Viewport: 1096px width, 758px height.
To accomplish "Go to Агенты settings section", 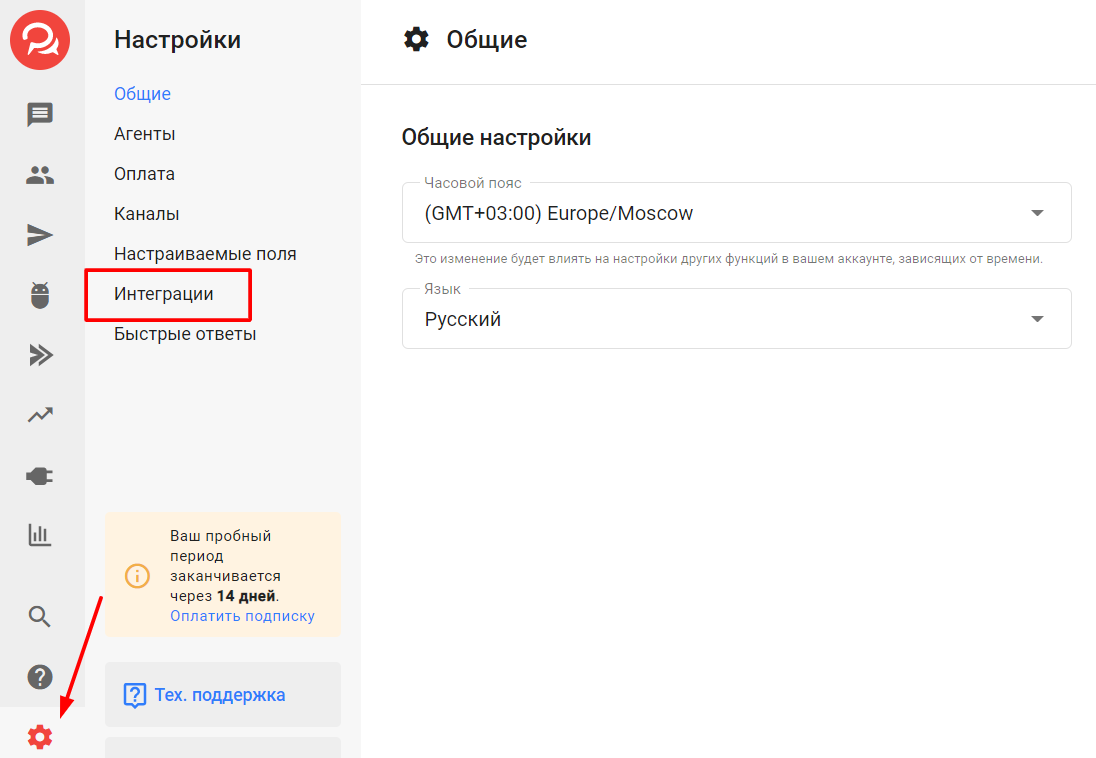I will [145, 134].
